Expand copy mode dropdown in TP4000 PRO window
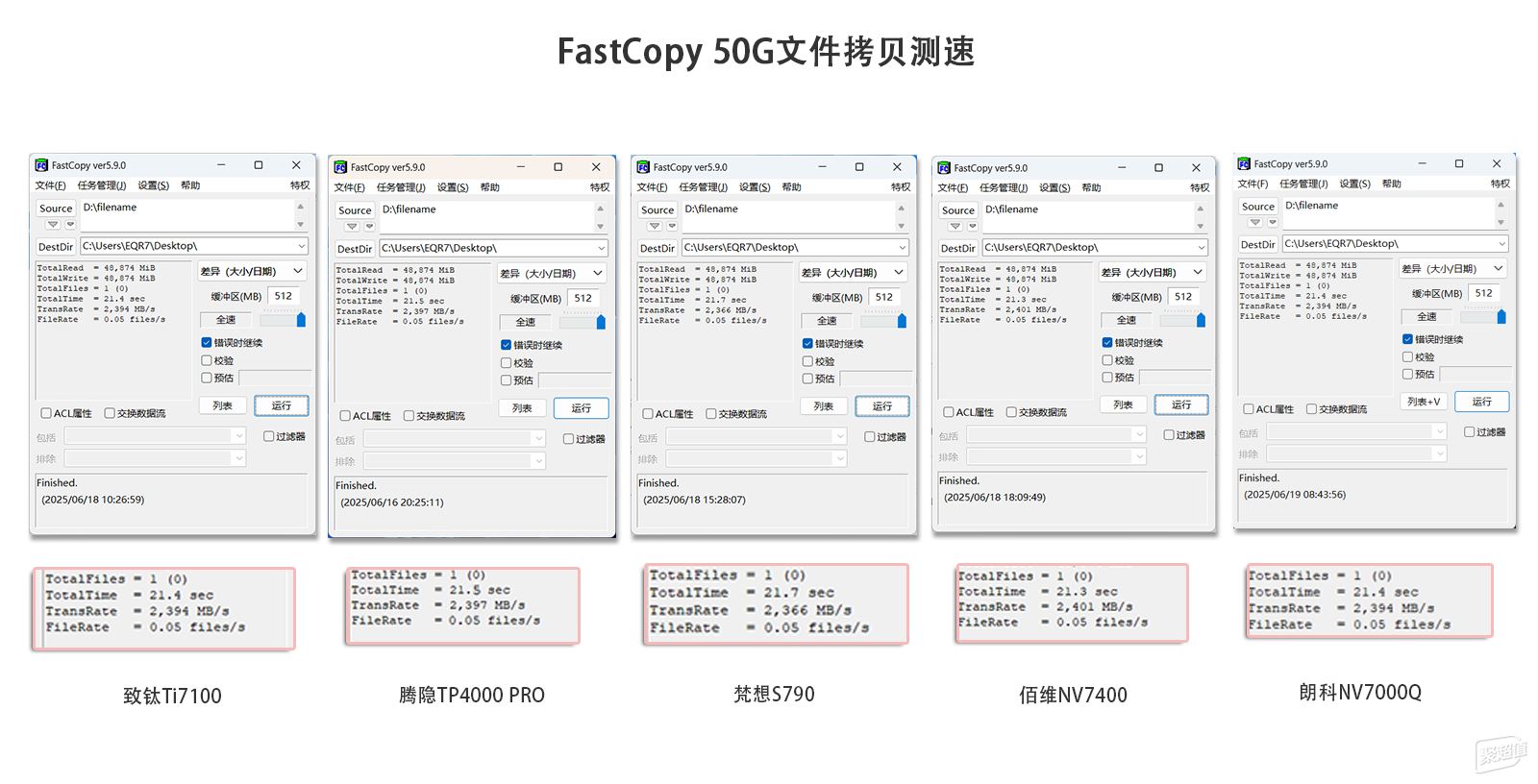 [x=553, y=274]
